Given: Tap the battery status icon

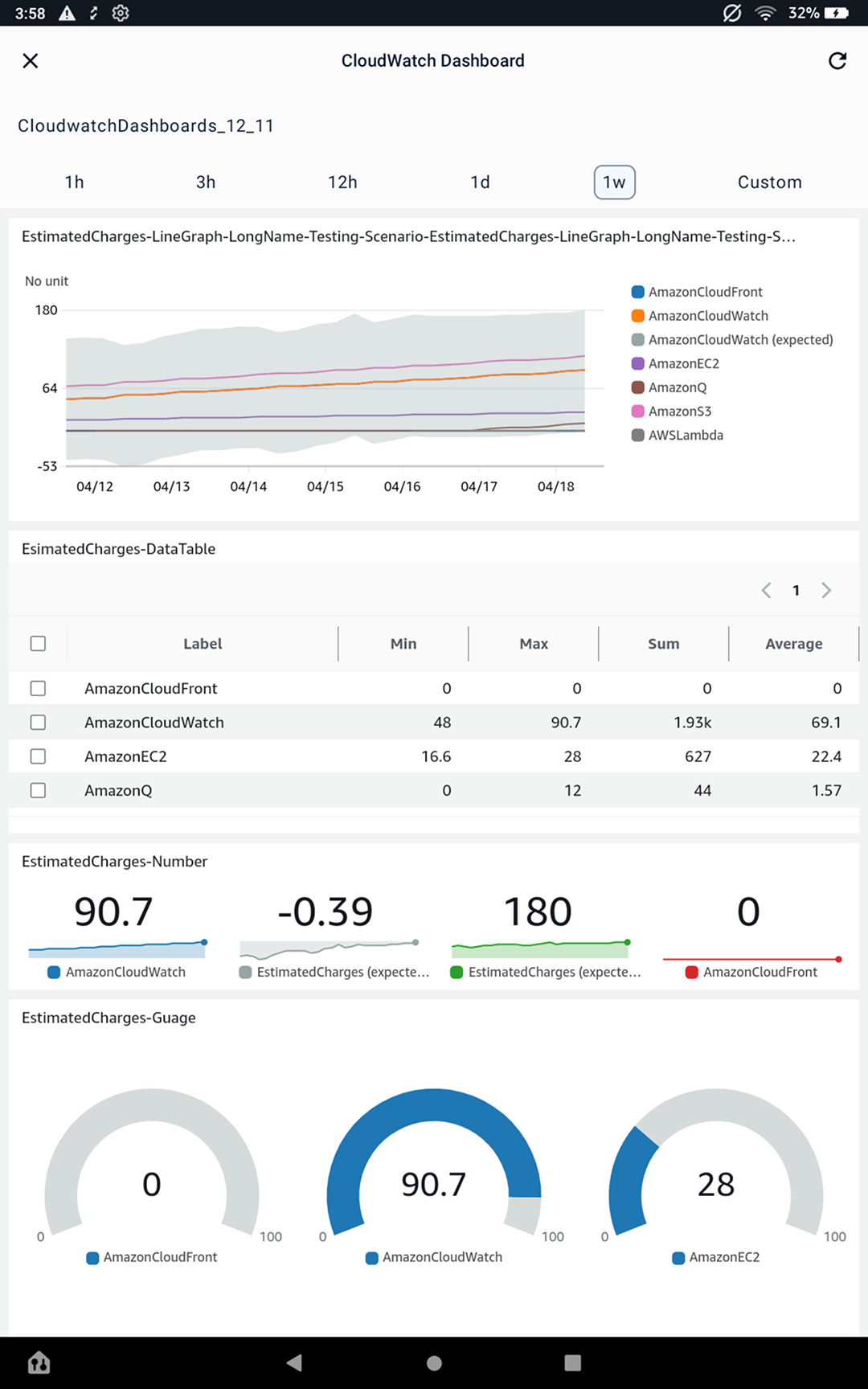Looking at the screenshot, I should (837, 13).
